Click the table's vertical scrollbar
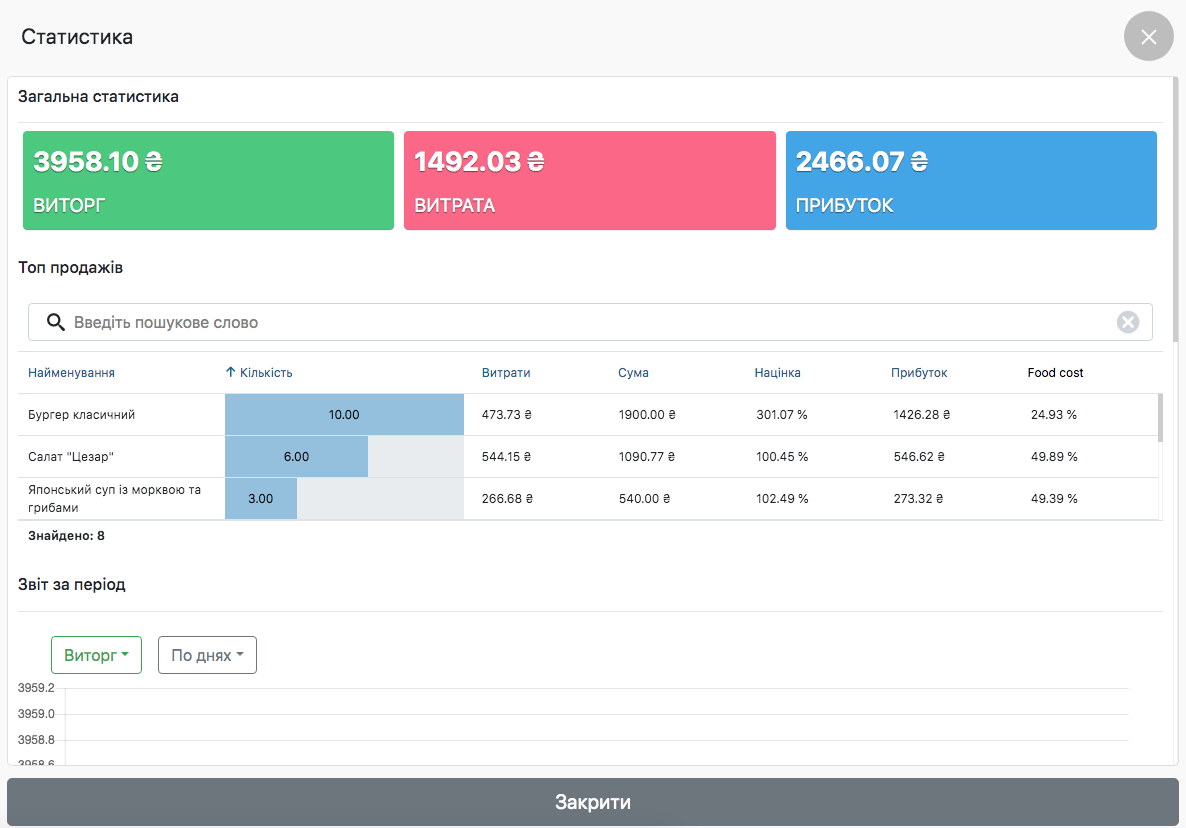This screenshot has width=1186, height=828. (1160, 419)
